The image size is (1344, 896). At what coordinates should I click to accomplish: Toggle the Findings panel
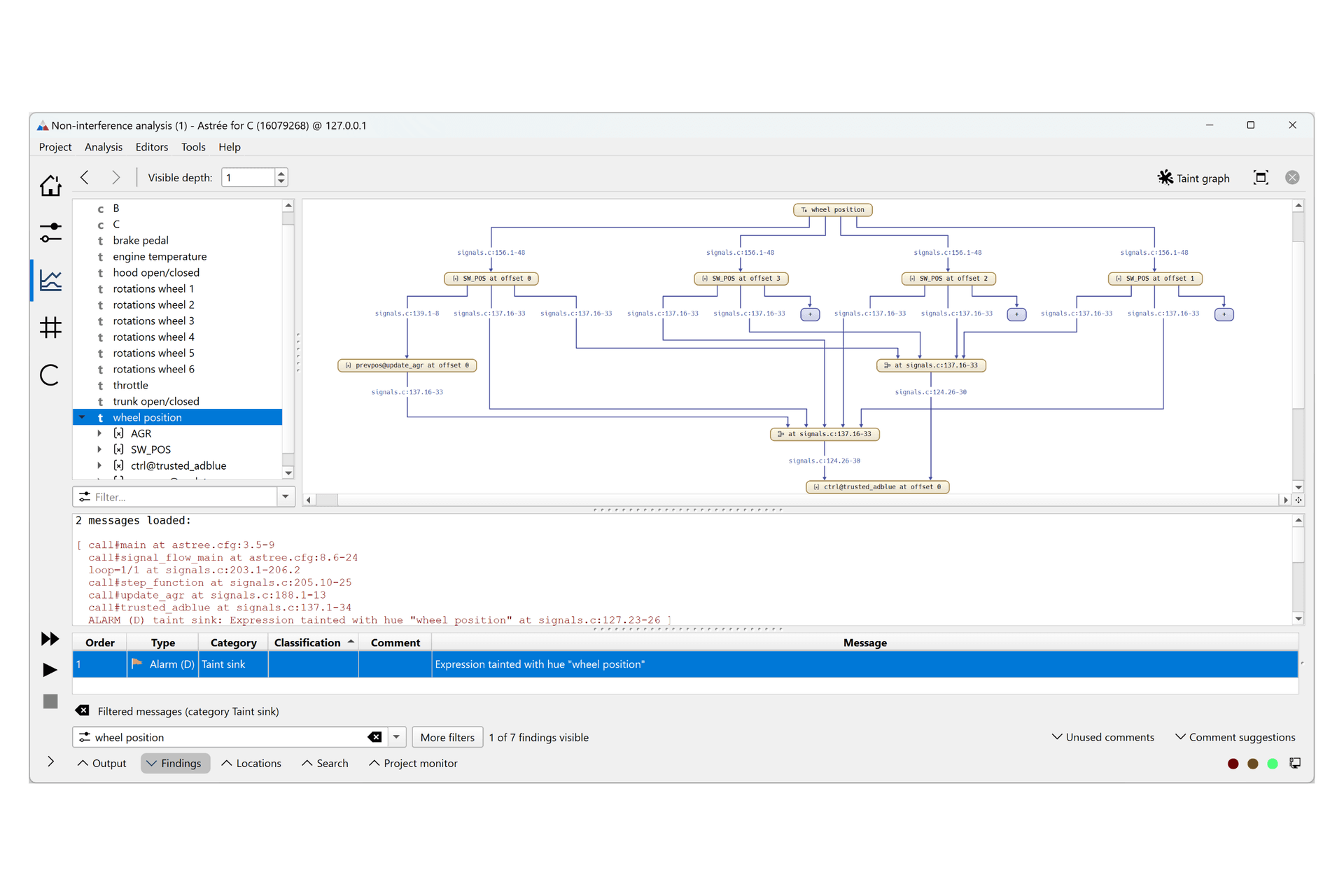(x=175, y=763)
